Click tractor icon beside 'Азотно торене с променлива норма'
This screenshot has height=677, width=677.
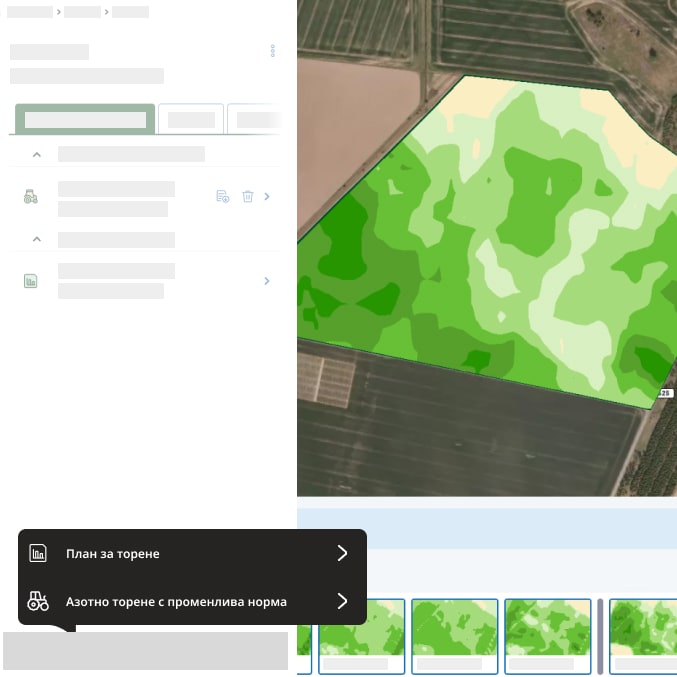(x=38, y=602)
